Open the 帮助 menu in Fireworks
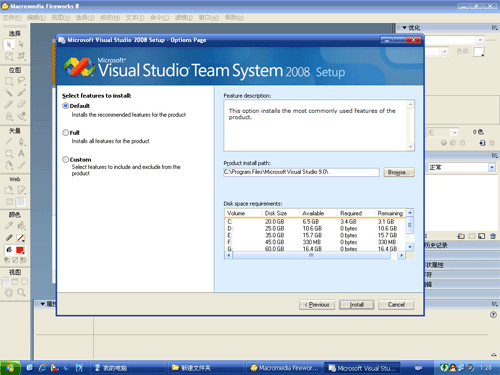Screen dimensions: 500x375 tap(234, 17)
